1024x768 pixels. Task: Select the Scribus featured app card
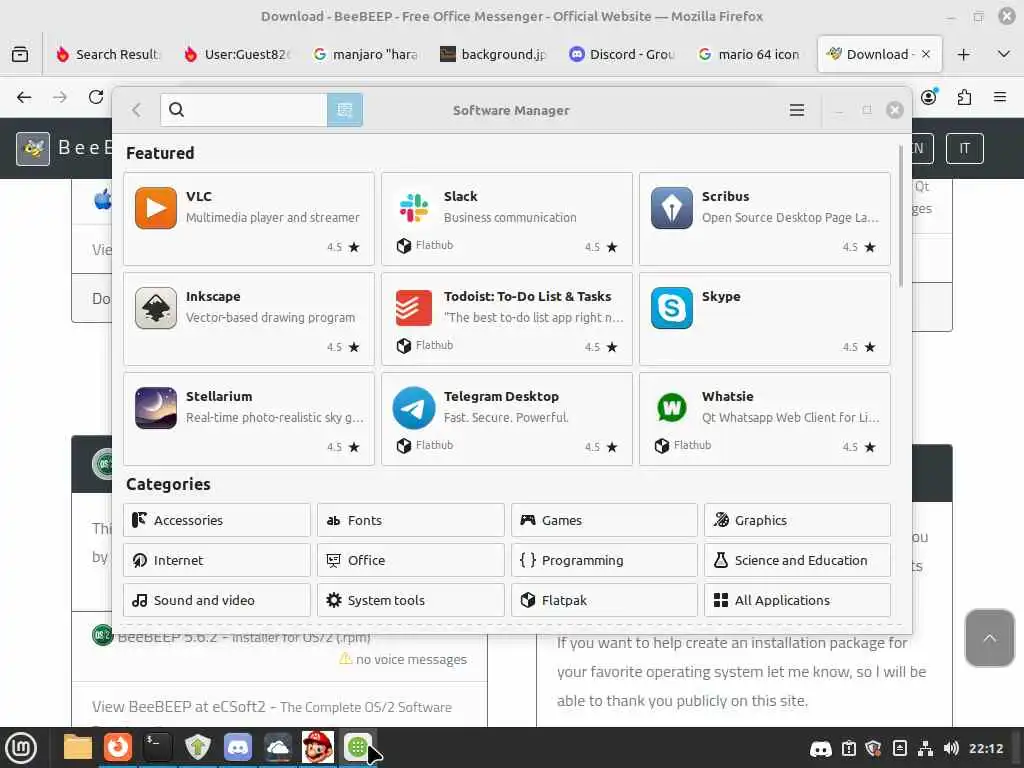pyautogui.click(x=765, y=219)
